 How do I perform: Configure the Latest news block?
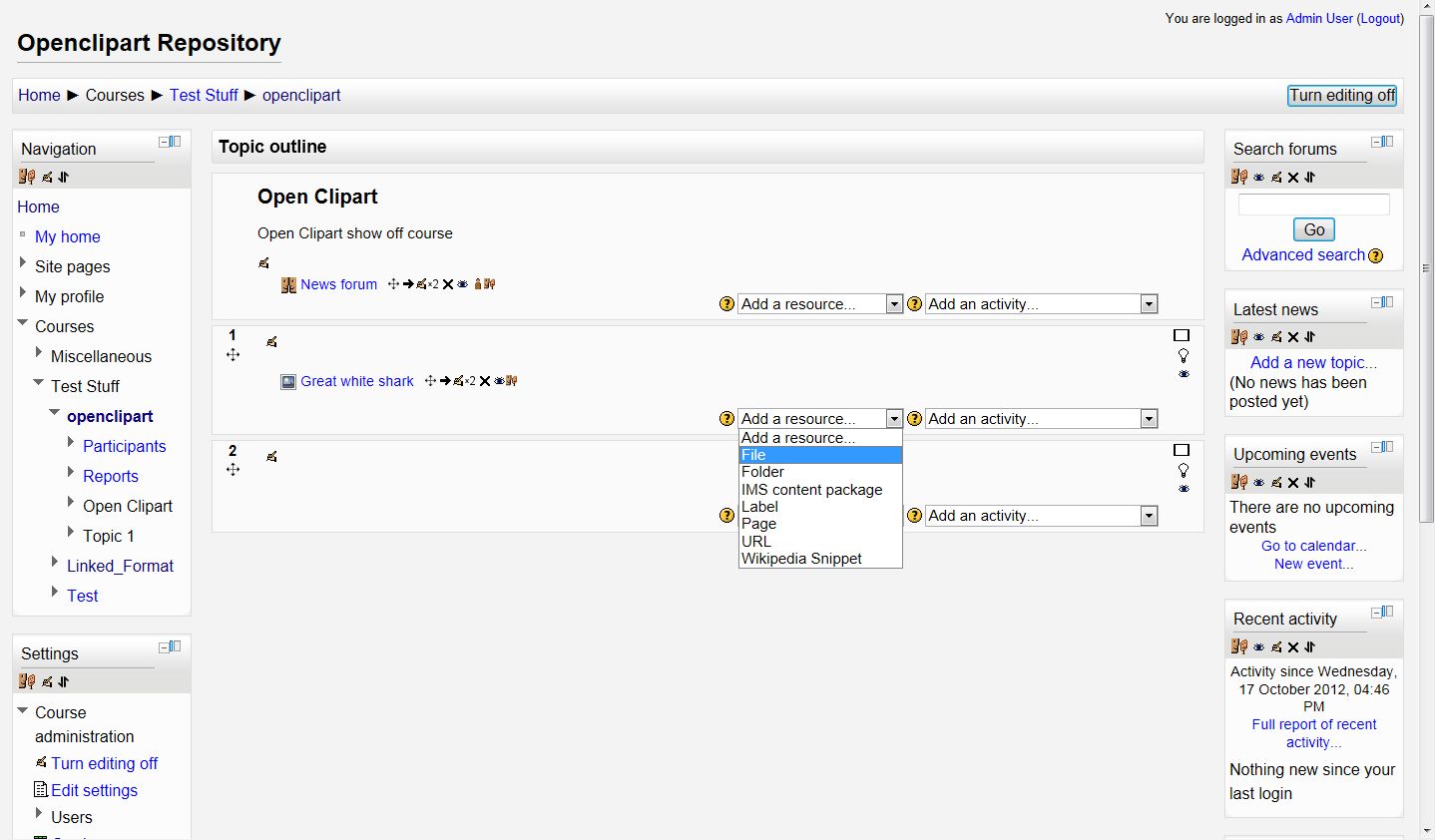click(x=1276, y=337)
